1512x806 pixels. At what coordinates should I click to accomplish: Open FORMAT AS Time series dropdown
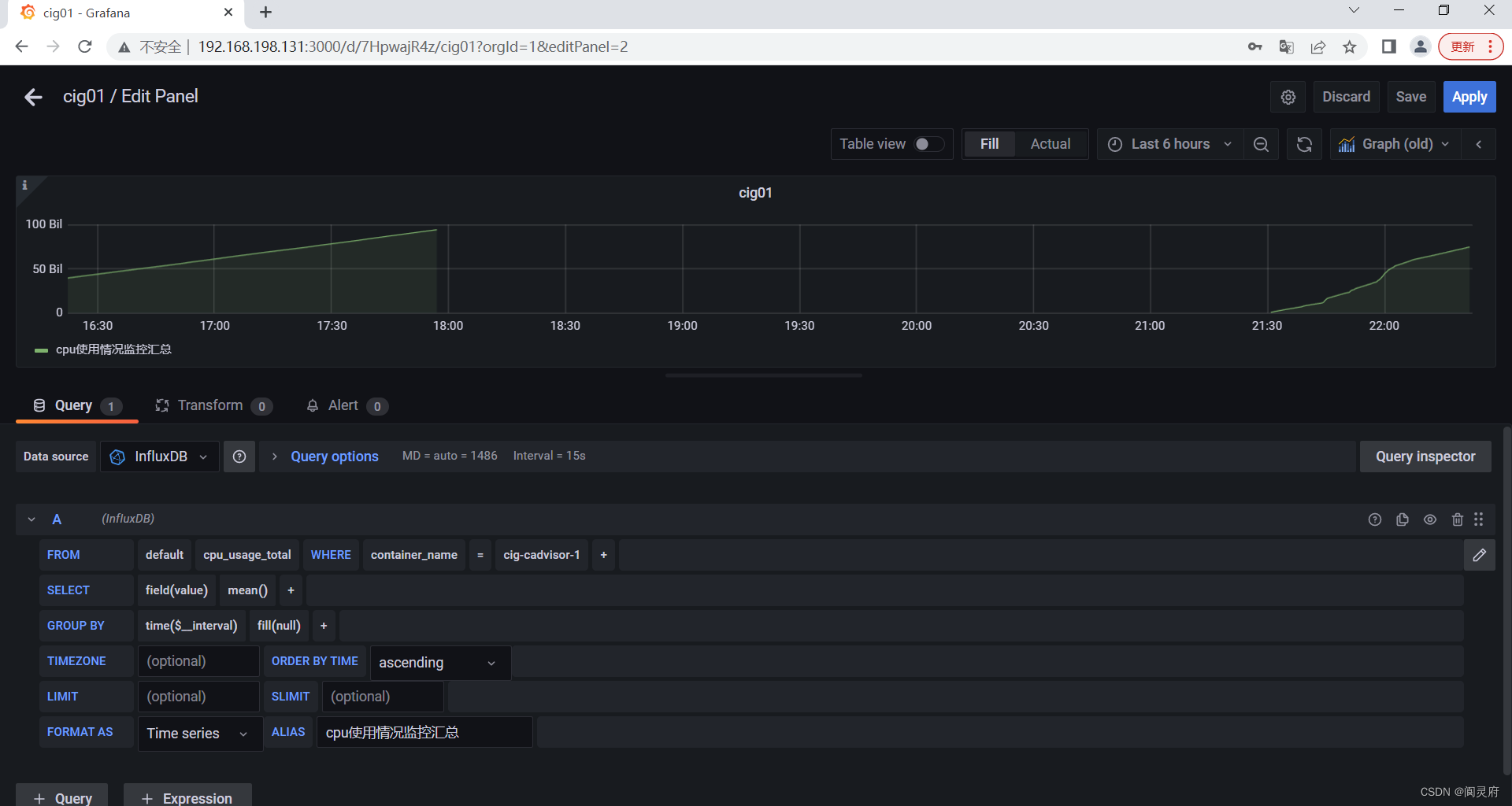click(x=200, y=734)
